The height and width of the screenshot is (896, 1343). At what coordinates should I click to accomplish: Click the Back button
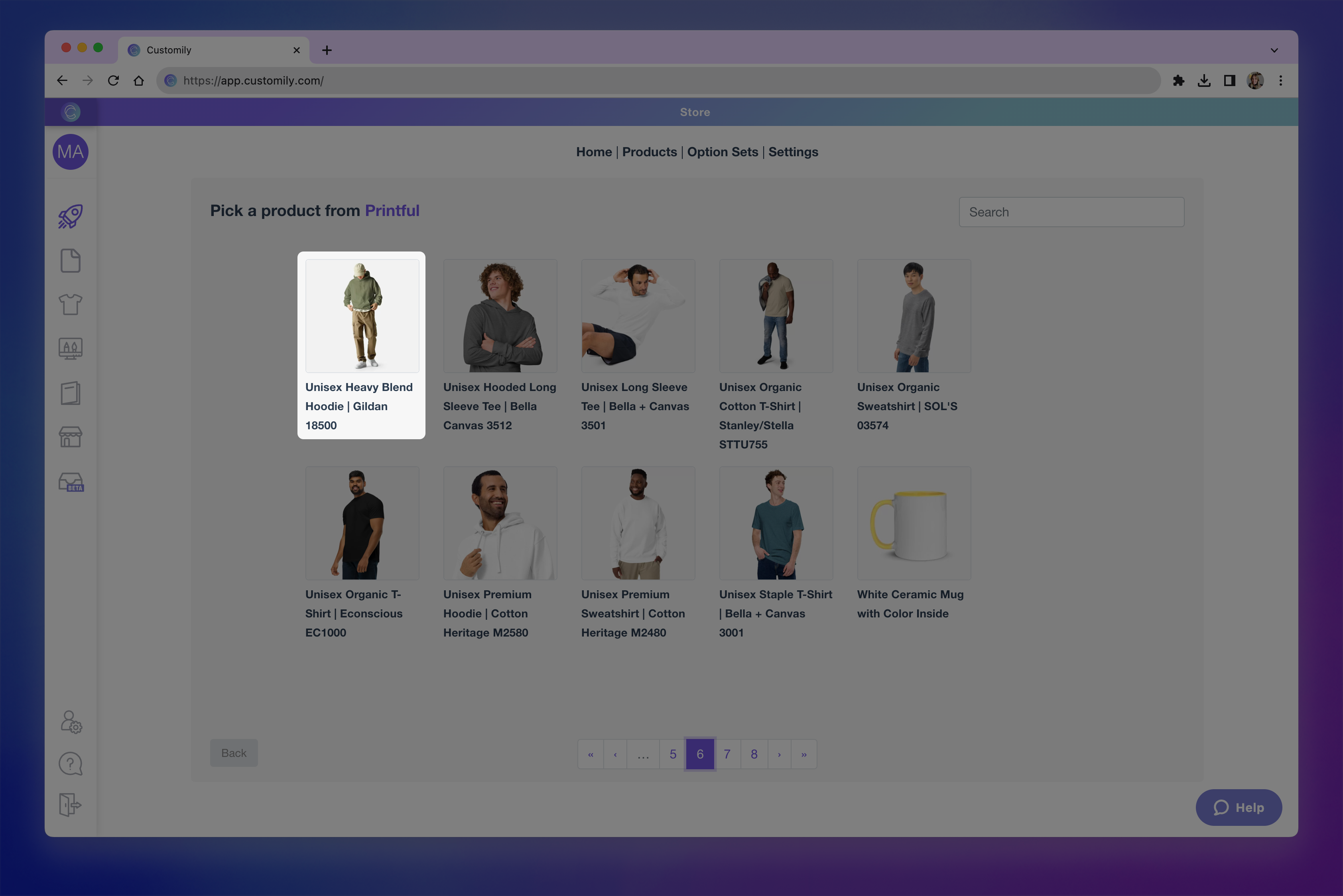tap(233, 753)
